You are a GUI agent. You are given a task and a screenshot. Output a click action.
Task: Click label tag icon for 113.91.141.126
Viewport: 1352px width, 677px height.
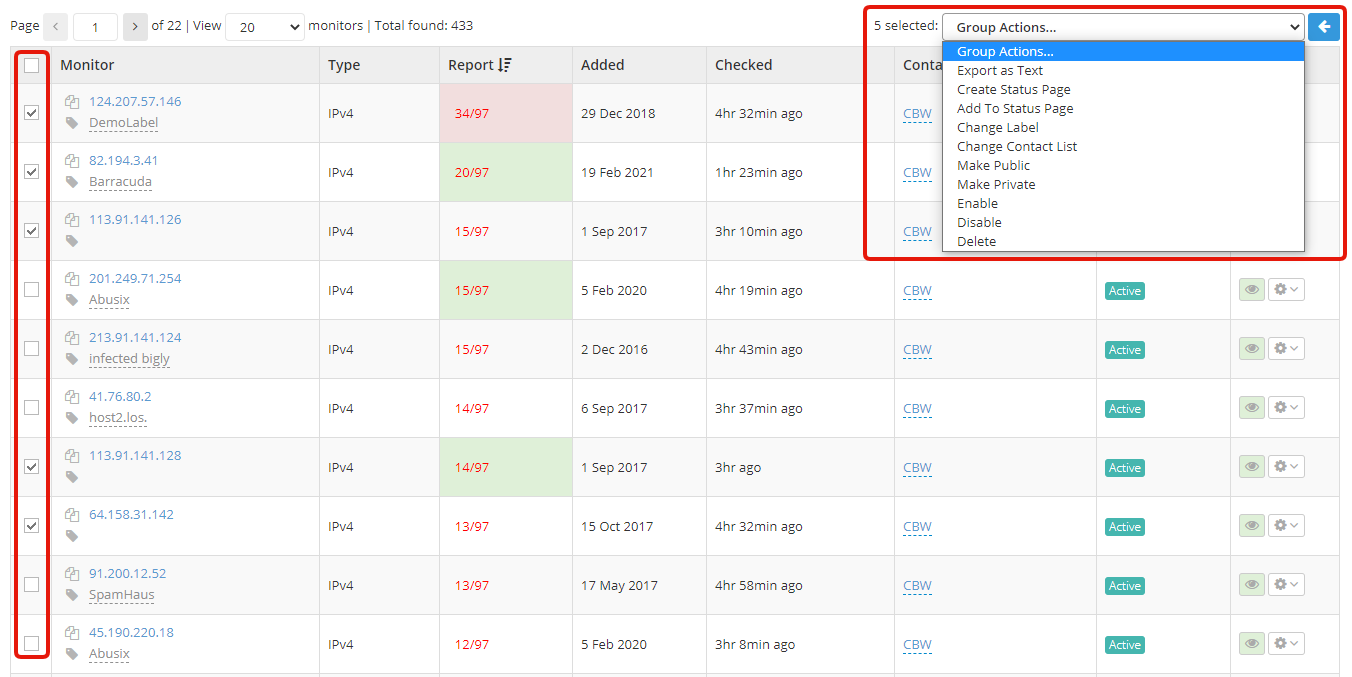click(72, 241)
